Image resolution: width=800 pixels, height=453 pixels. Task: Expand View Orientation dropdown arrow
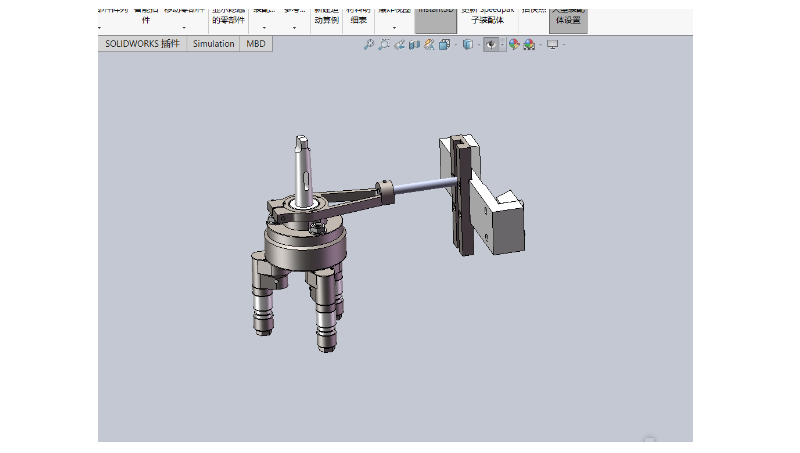point(455,45)
